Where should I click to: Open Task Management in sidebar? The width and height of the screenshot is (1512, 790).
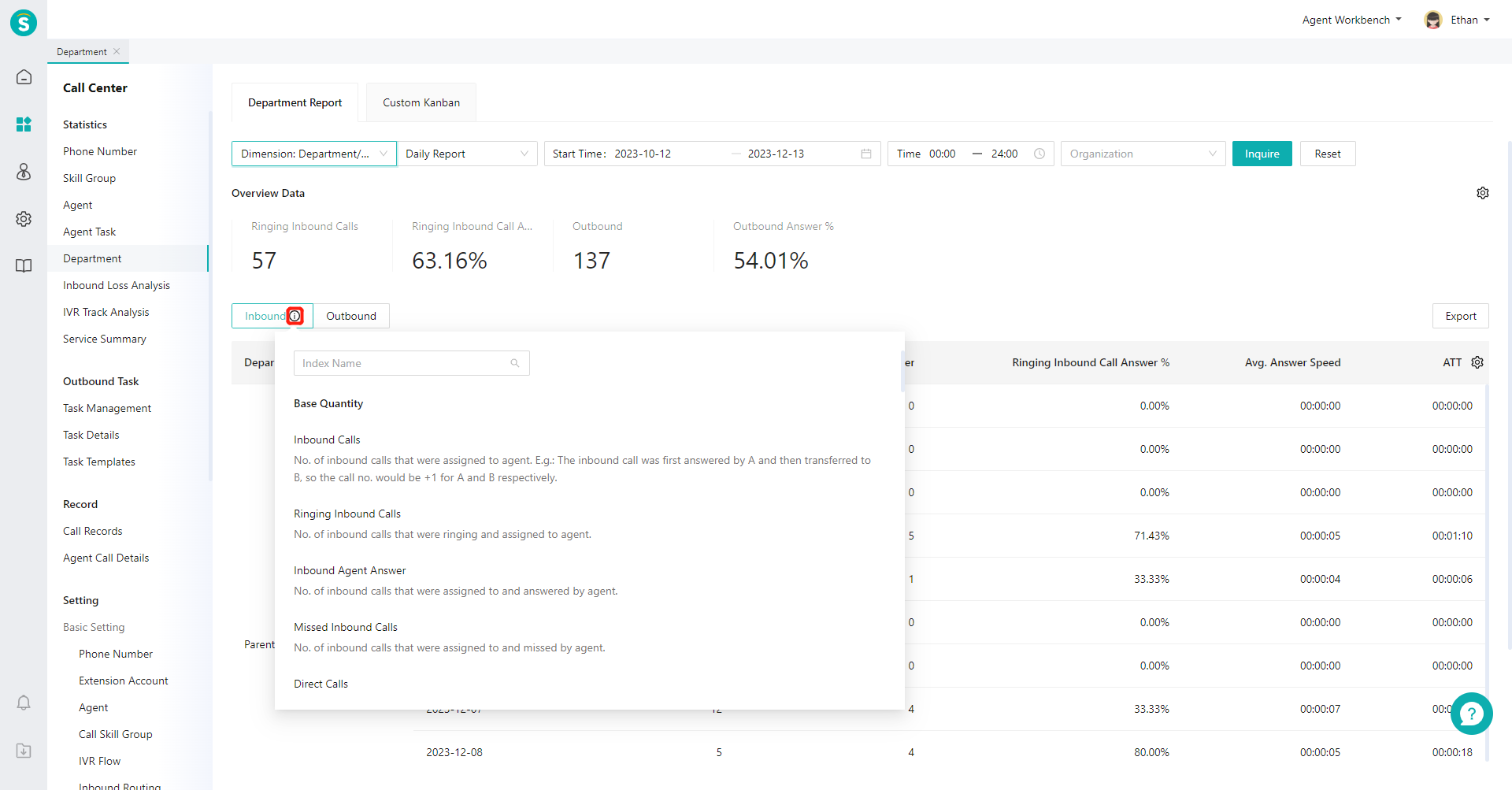[x=107, y=408]
